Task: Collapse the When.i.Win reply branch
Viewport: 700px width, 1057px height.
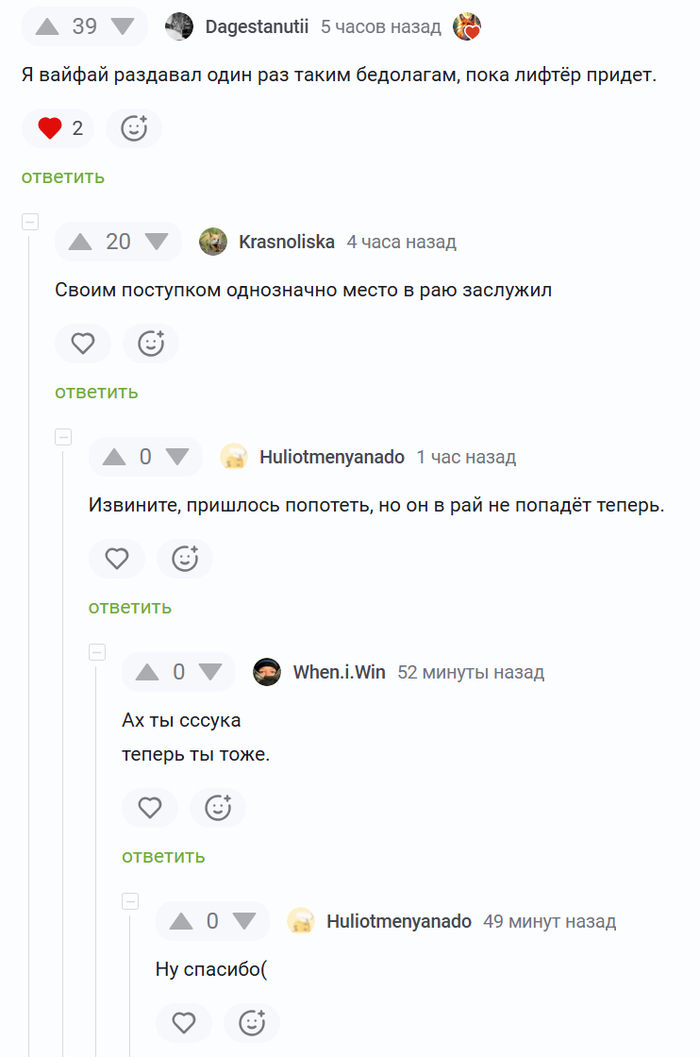Action: (97, 652)
